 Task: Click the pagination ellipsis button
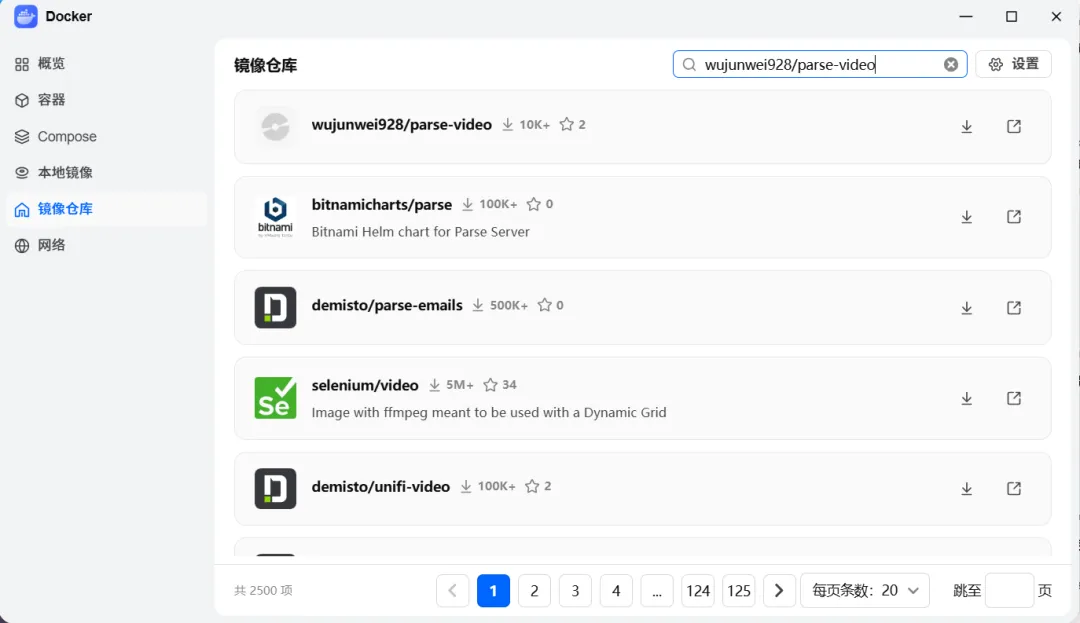[657, 591]
